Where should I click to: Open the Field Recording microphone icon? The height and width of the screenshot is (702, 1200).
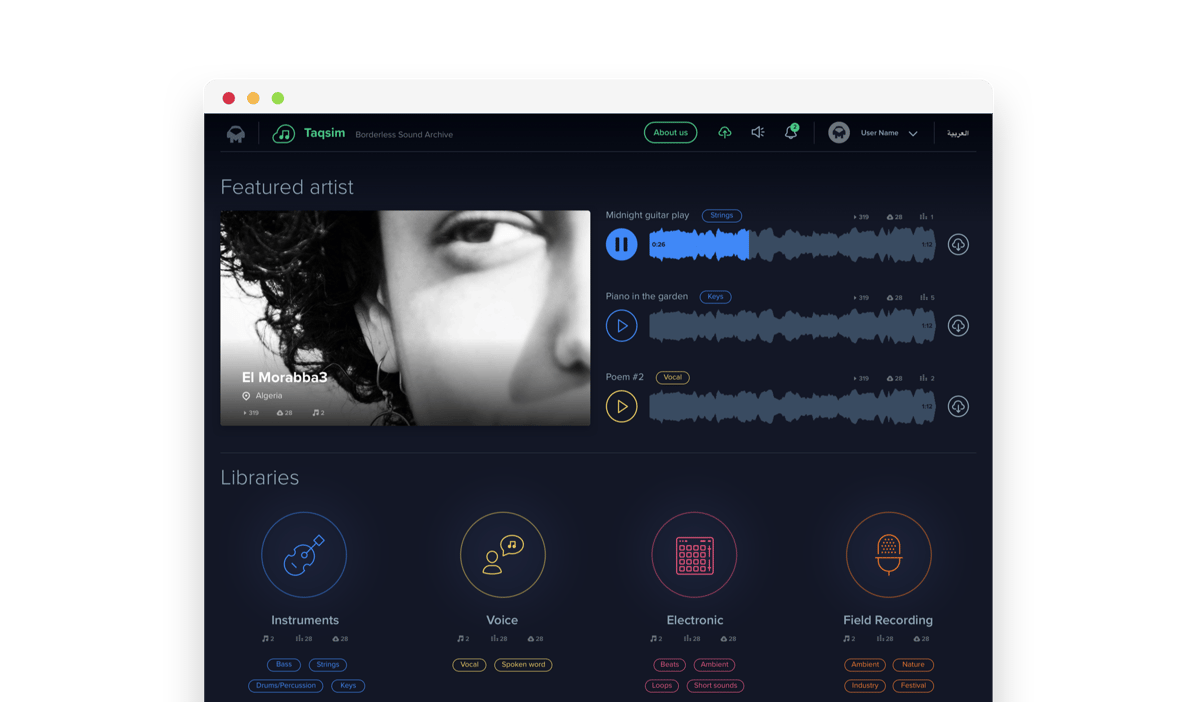(888, 555)
